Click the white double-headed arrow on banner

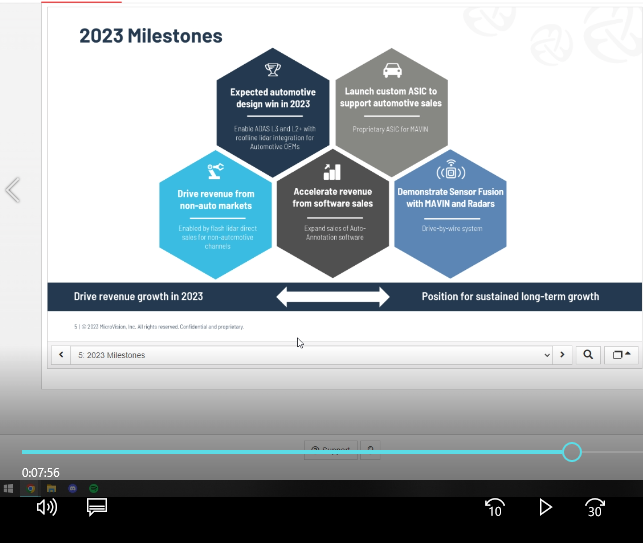(x=333, y=297)
